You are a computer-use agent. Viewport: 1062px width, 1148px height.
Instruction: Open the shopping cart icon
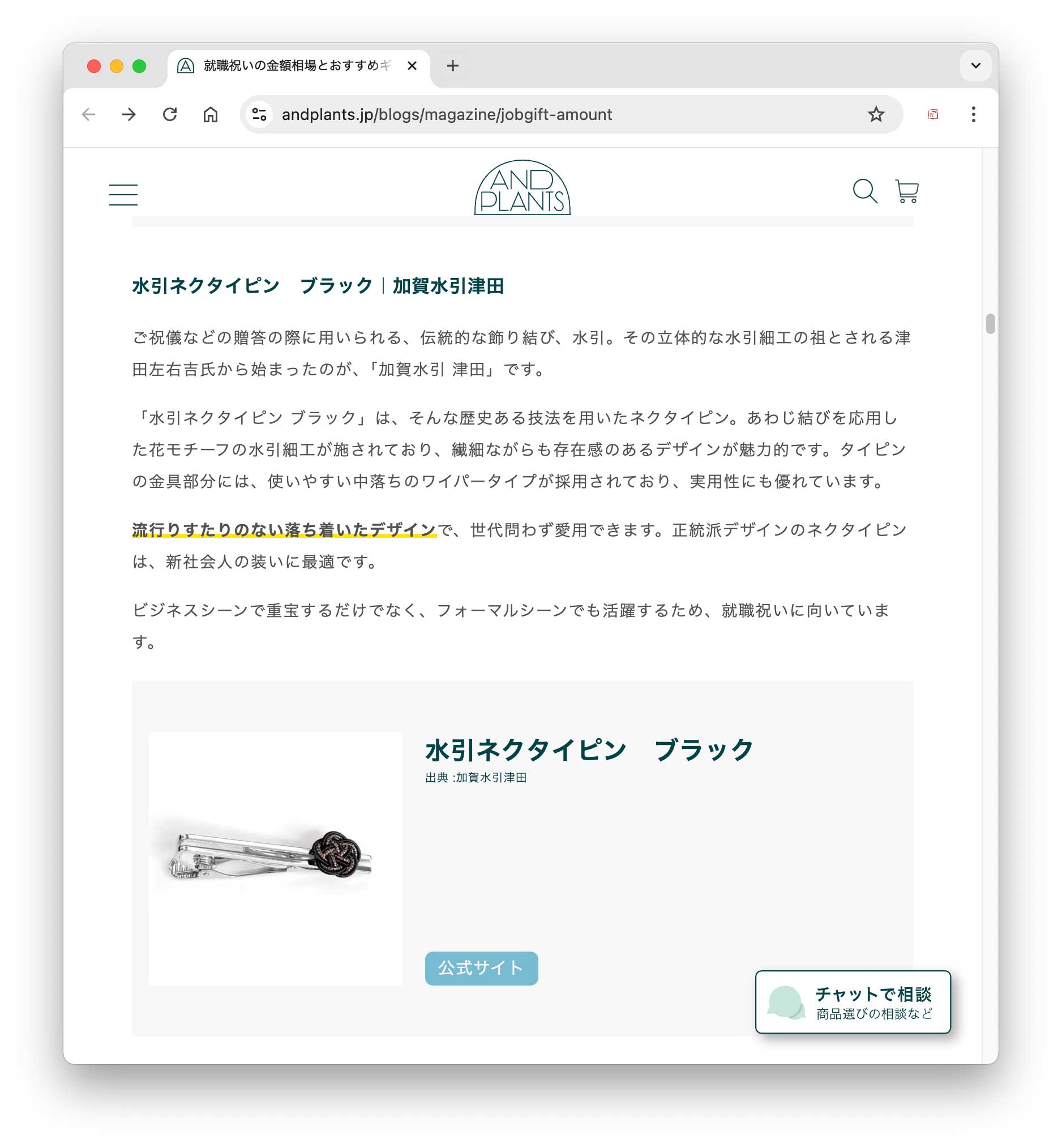[907, 191]
